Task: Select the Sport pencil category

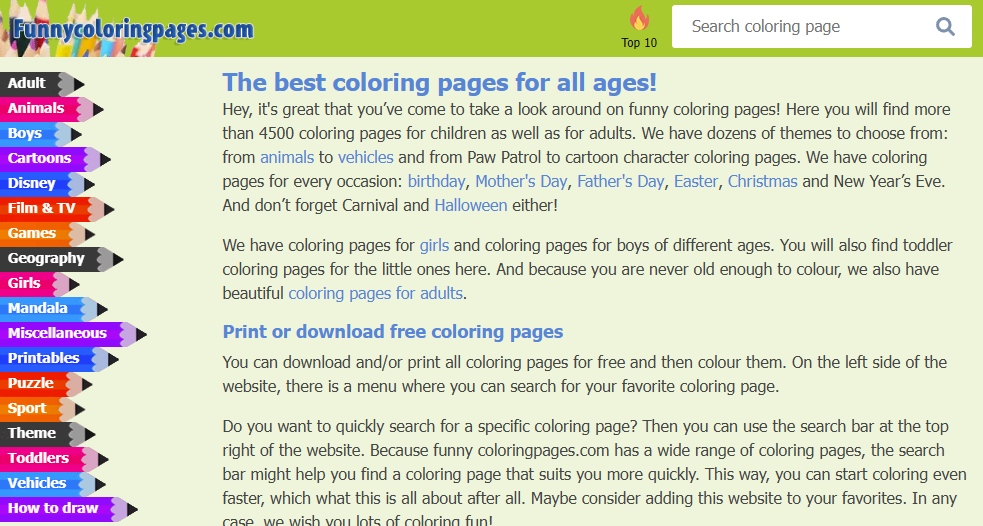Action: click(42, 409)
